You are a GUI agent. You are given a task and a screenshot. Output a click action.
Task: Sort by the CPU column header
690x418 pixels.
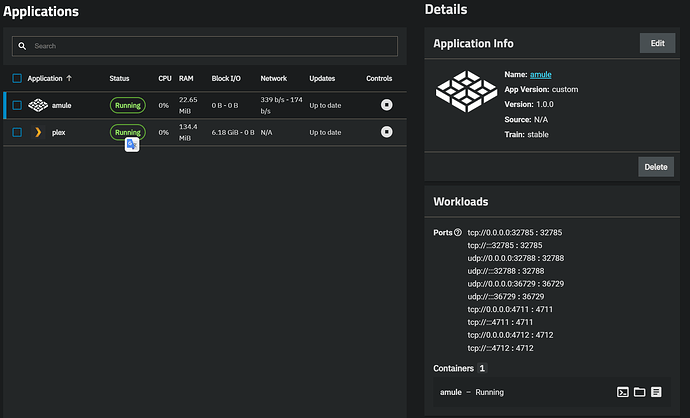click(165, 78)
